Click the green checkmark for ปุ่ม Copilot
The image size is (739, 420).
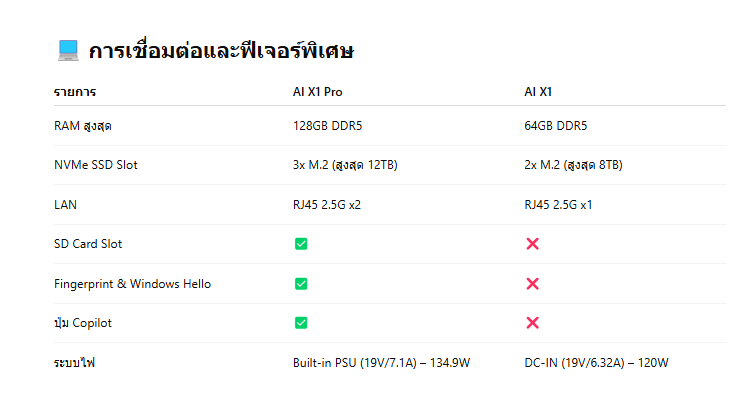[x=301, y=323]
